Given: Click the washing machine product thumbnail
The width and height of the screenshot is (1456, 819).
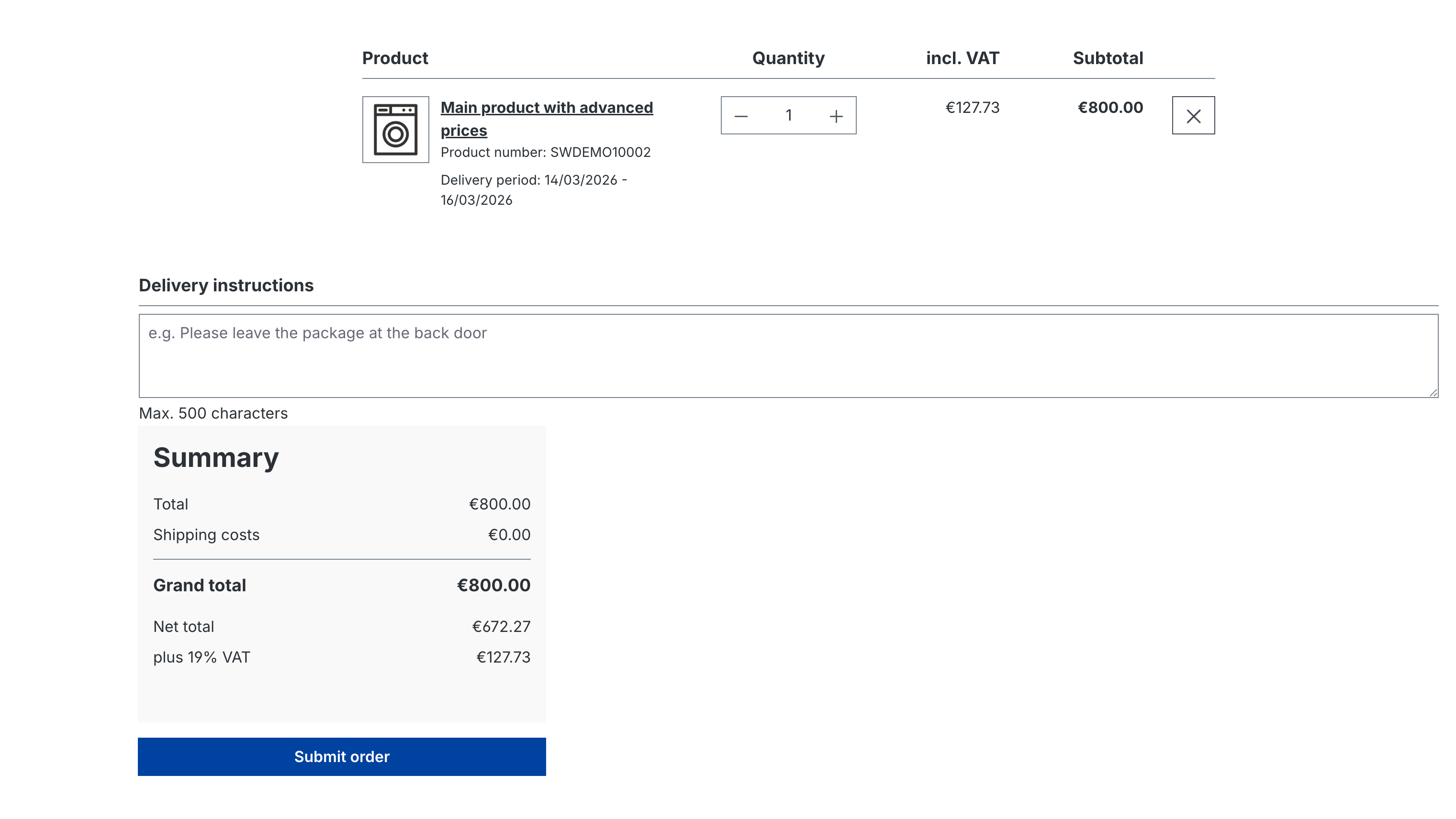Looking at the screenshot, I should tap(395, 129).
